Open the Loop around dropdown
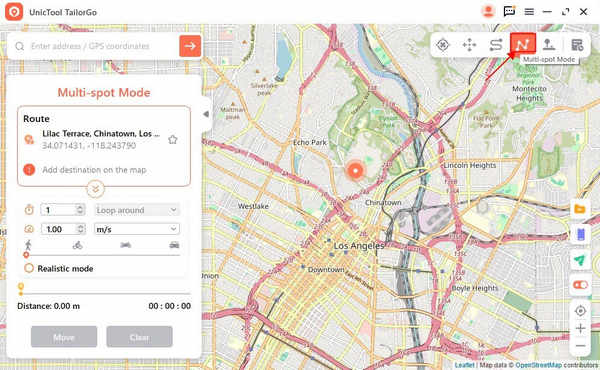 tap(137, 210)
